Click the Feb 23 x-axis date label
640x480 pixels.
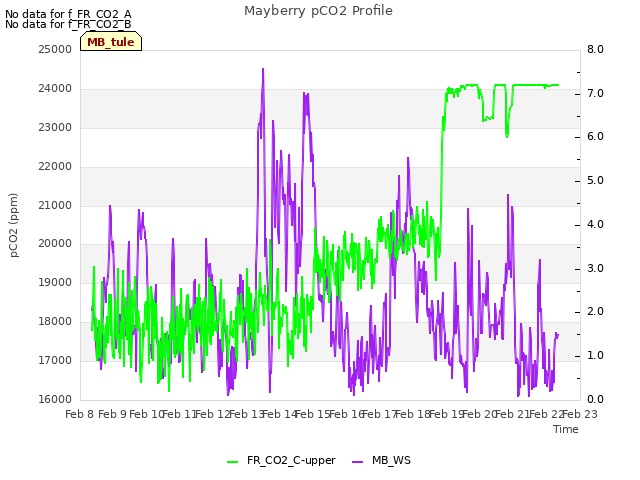click(x=580, y=415)
